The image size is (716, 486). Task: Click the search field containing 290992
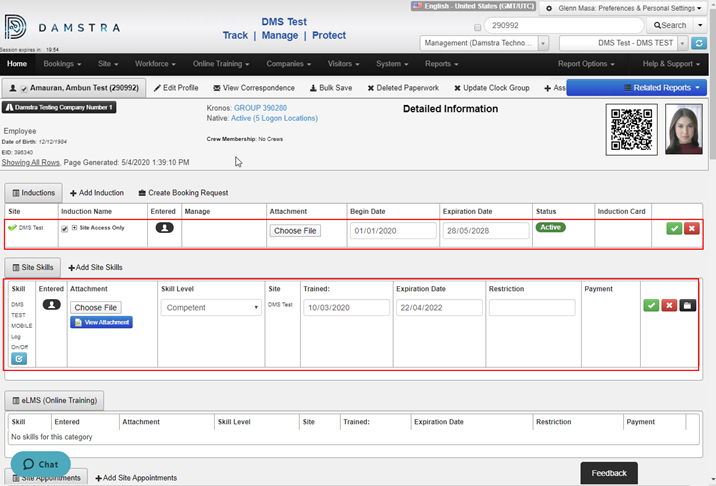[564, 25]
